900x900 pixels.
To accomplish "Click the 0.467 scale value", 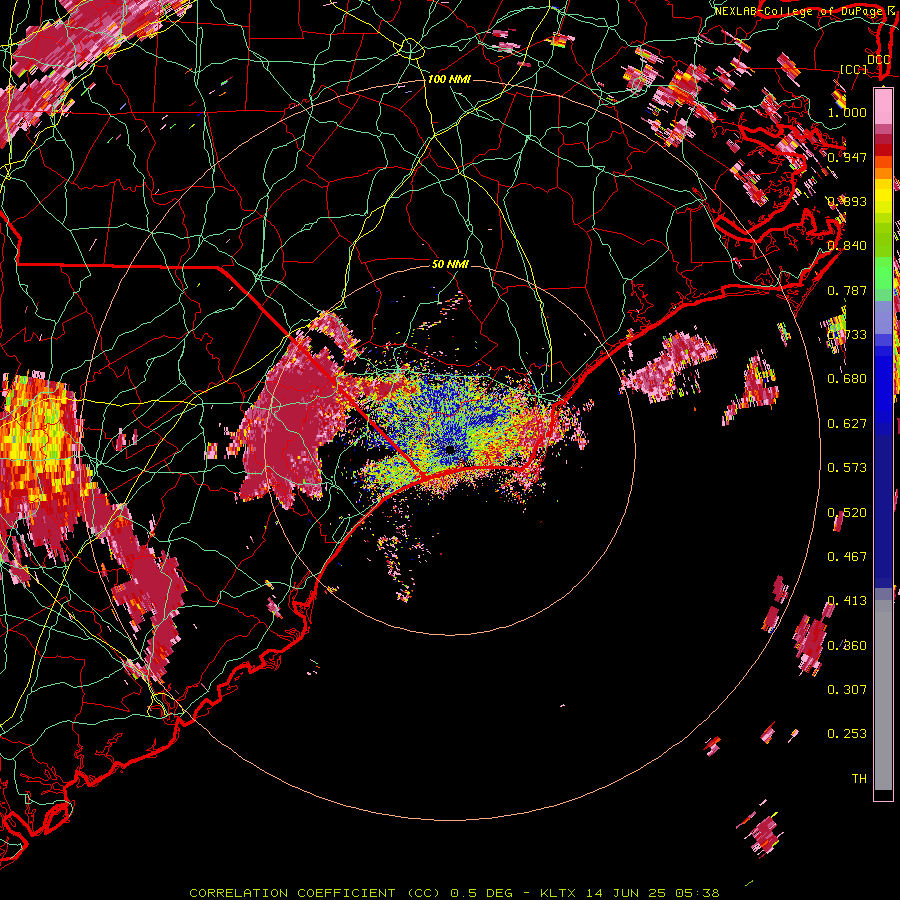I will pos(847,557).
